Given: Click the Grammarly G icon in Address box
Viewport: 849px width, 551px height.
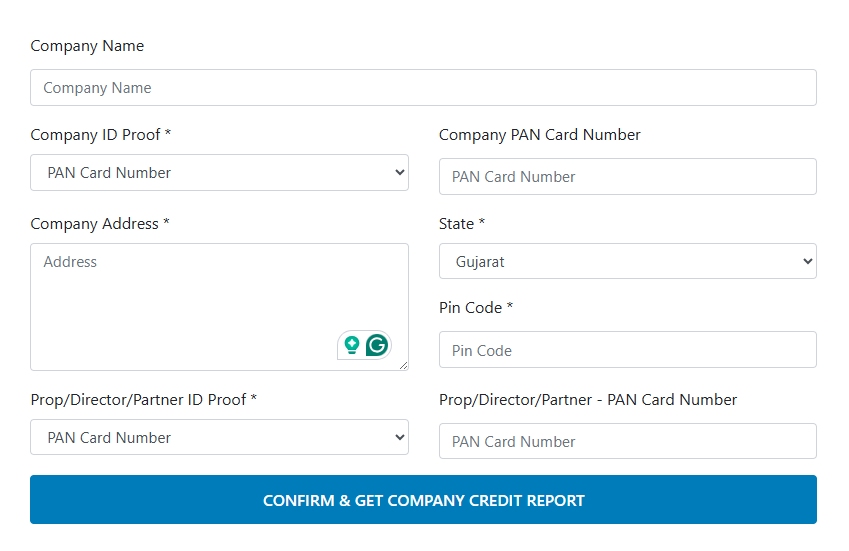Looking at the screenshot, I should click(377, 346).
